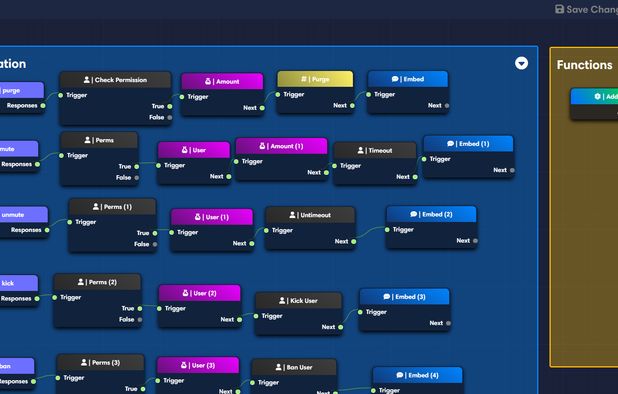Click the money bag icon on User (3) node
Viewport: 618px width, 394px height.
(184, 365)
